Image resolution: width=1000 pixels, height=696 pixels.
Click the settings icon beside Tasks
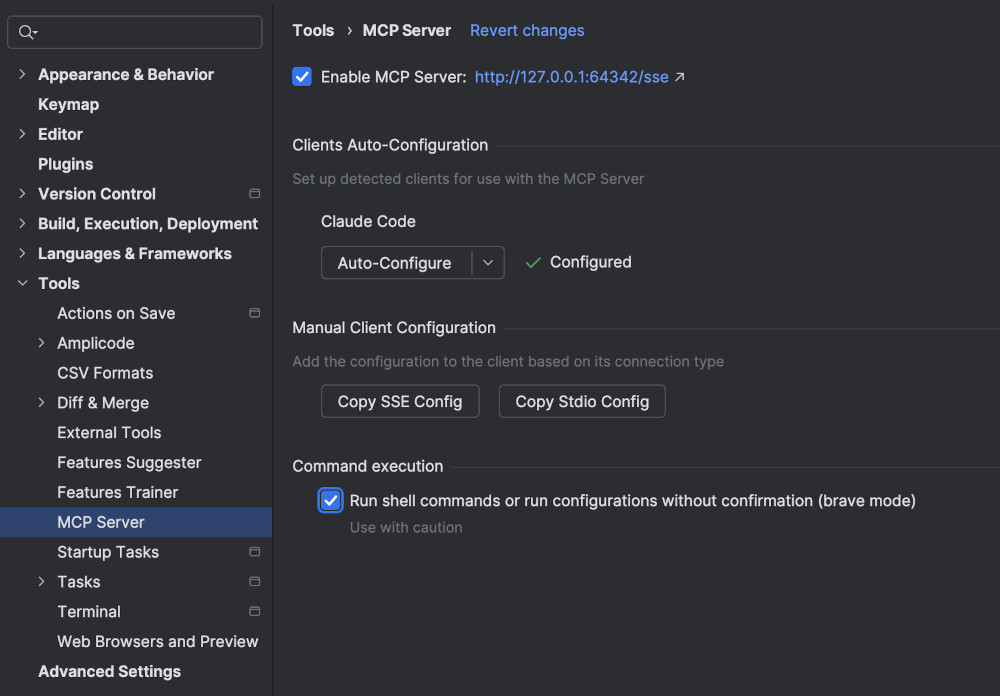[x=254, y=581]
